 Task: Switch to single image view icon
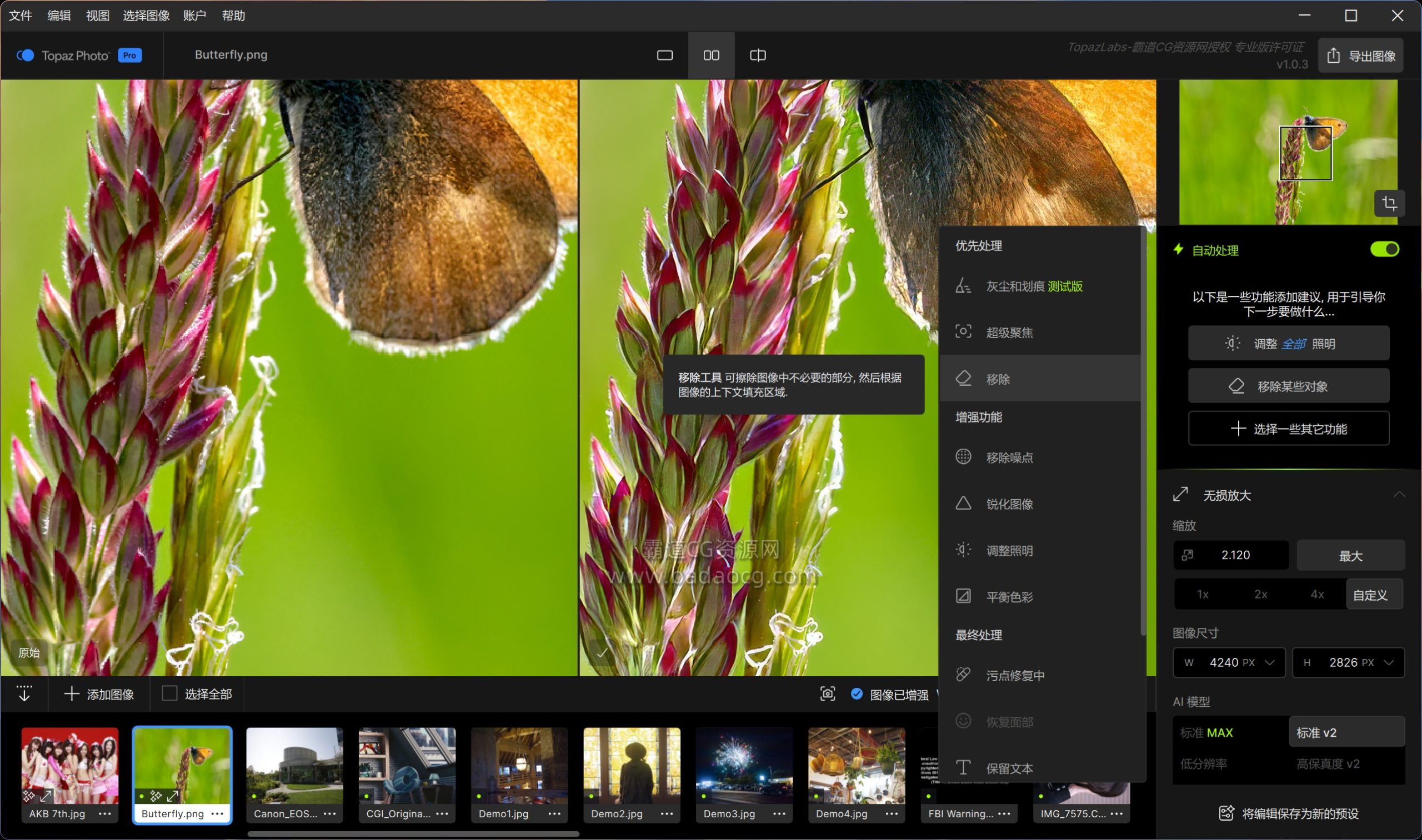point(664,55)
